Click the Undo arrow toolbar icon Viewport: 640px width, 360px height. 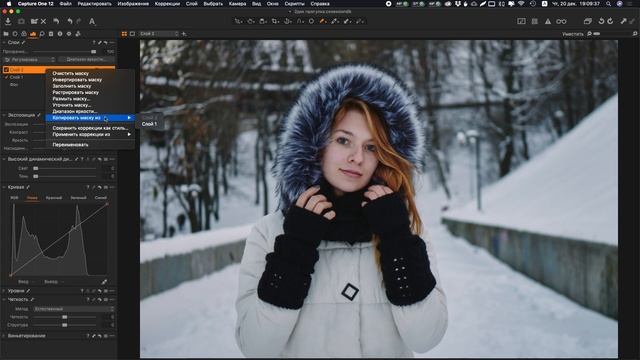[70, 21]
